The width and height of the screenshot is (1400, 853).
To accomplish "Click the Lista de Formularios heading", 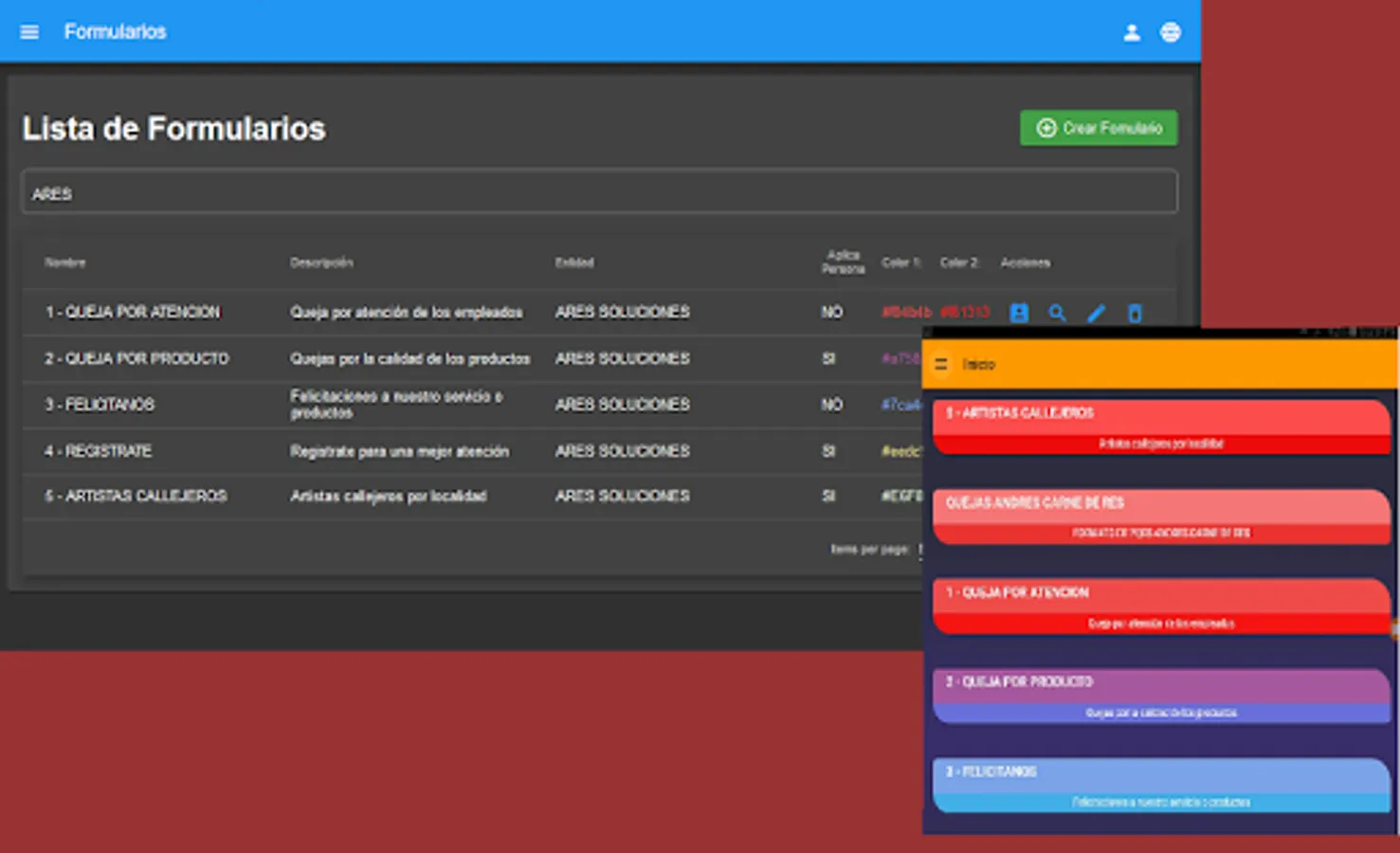I will click(x=173, y=129).
